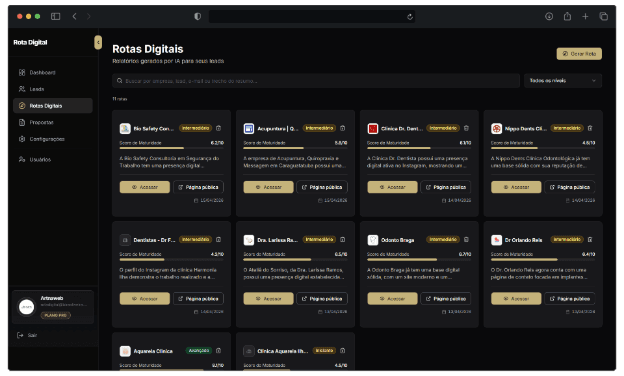Image resolution: width=624 pixels, height=376 pixels.
Task: Click trash icon on Dentistas - Dr F... card
Action: click(x=218, y=240)
